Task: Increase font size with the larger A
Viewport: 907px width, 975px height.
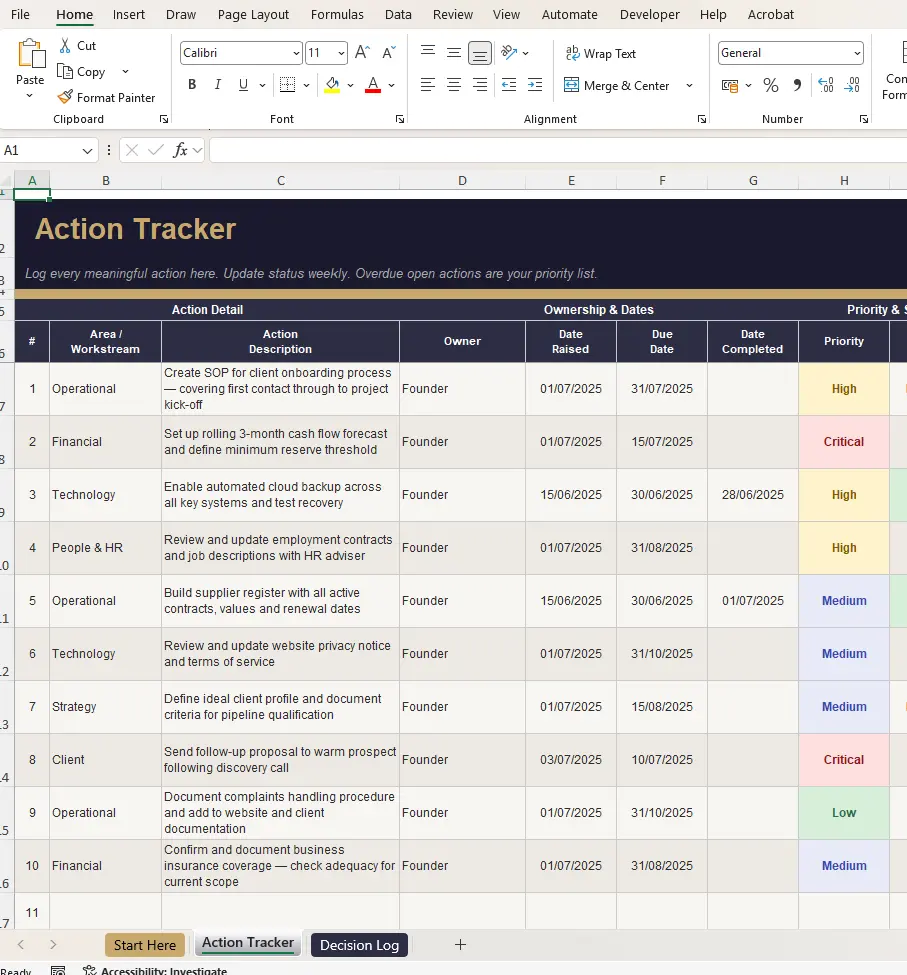Action: [x=362, y=53]
